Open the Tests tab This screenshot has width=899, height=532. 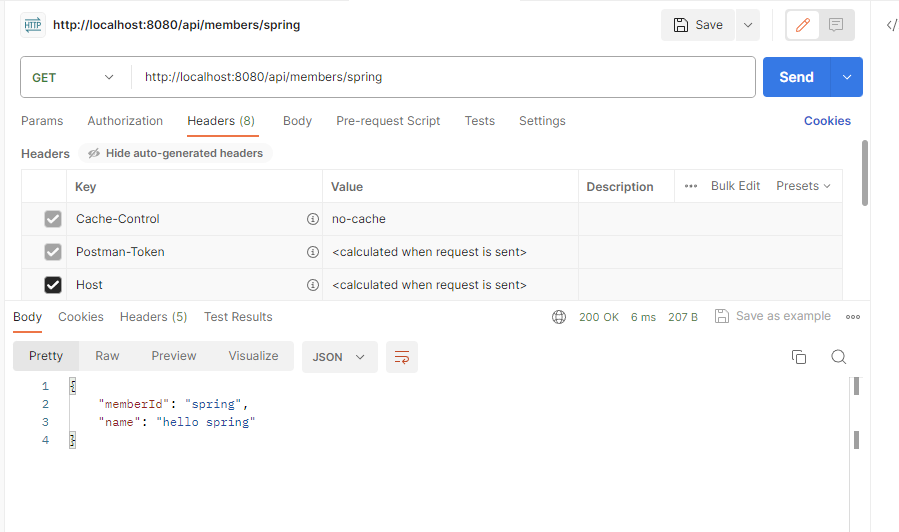click(x=479, y=121)
